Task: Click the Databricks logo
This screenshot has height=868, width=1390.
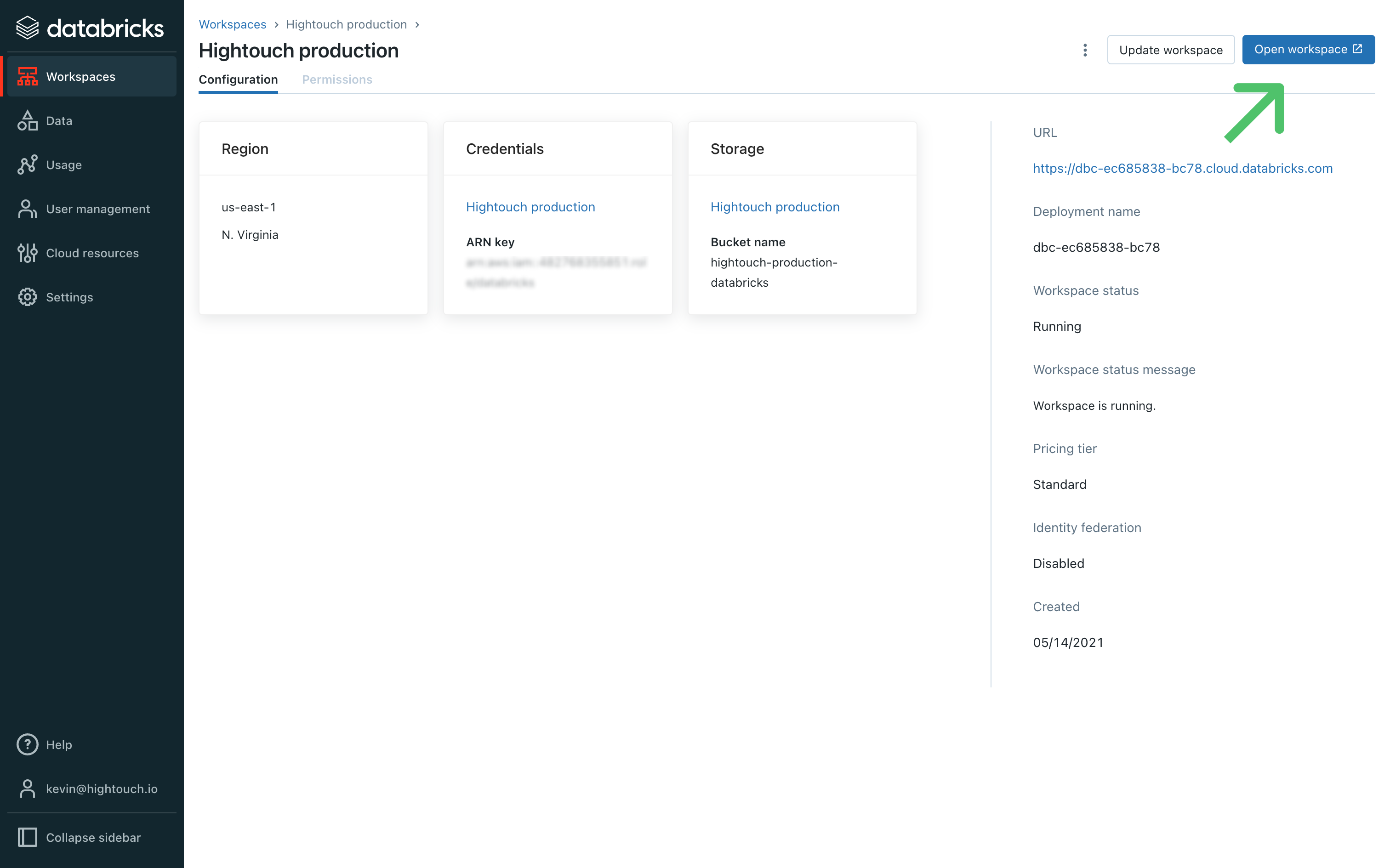Action: (x=90, y=28)
